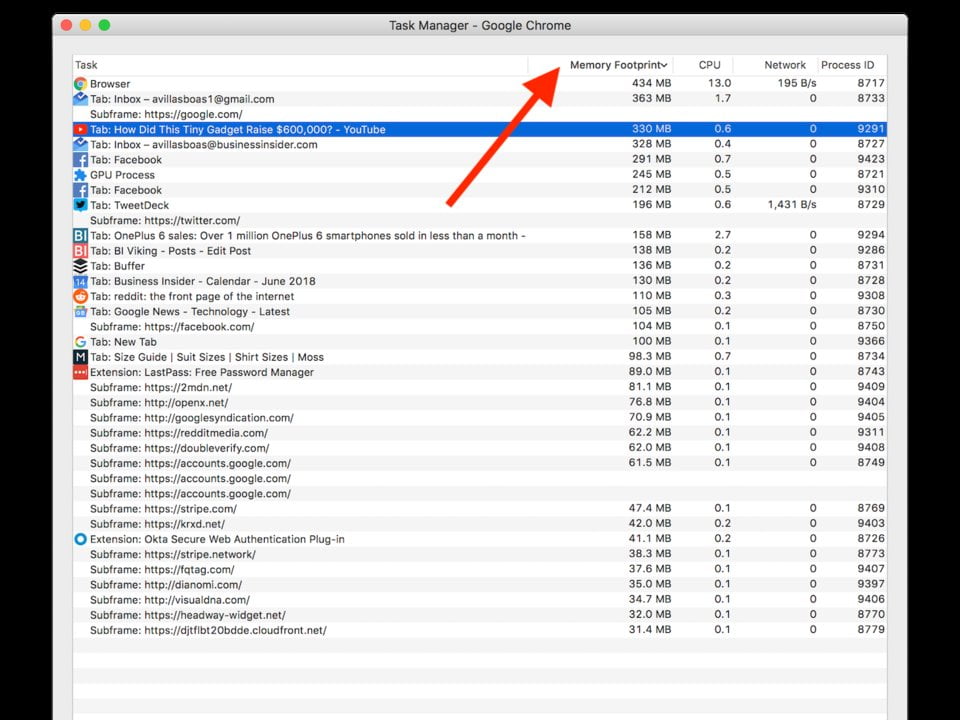Screen dimensions: 960x720
Task: Select the Subframe: http://googlesyndication.com/ row
Action: point(479,418)
